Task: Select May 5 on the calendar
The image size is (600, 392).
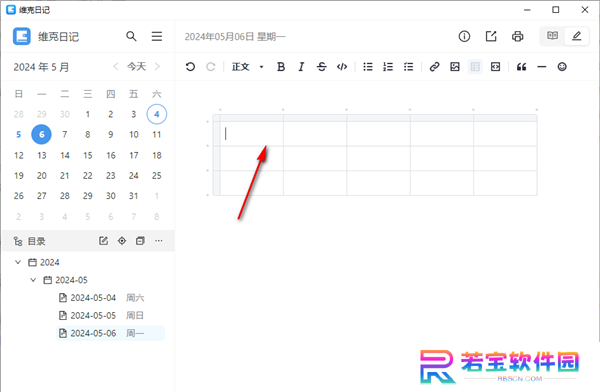Action: (x=18, y=135)
